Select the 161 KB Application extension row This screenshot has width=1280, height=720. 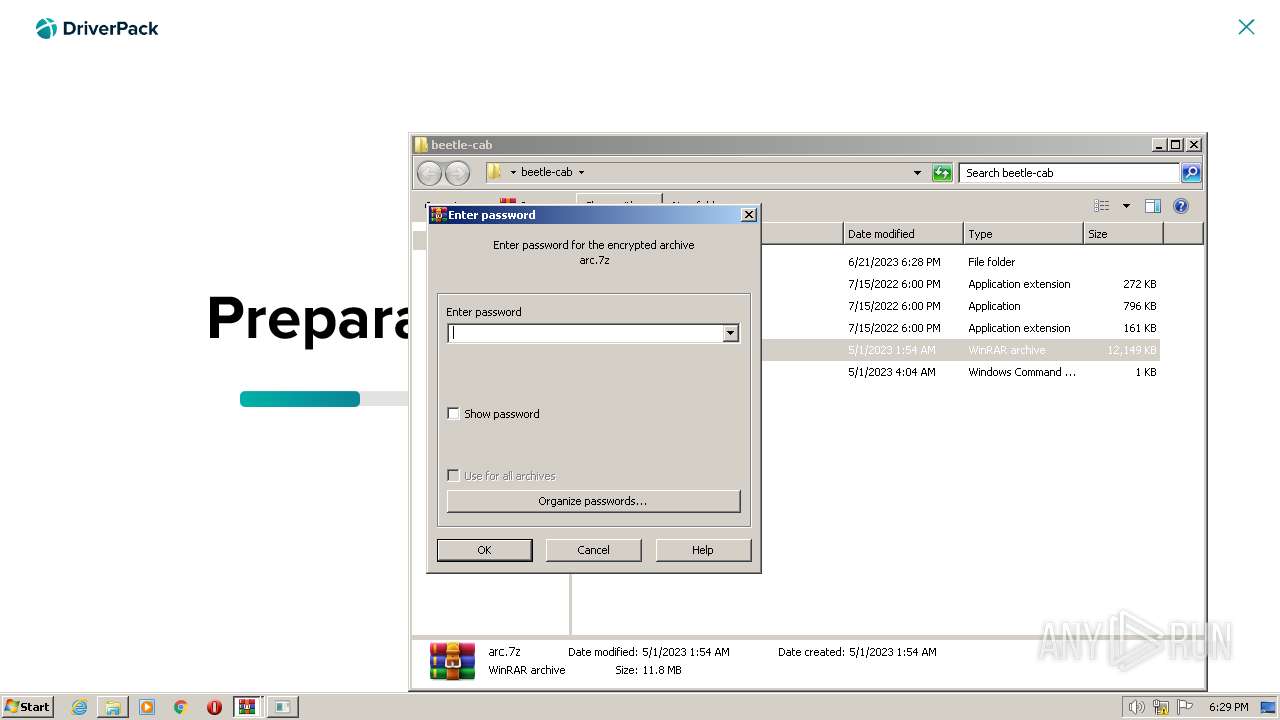(x=960, y=328)
